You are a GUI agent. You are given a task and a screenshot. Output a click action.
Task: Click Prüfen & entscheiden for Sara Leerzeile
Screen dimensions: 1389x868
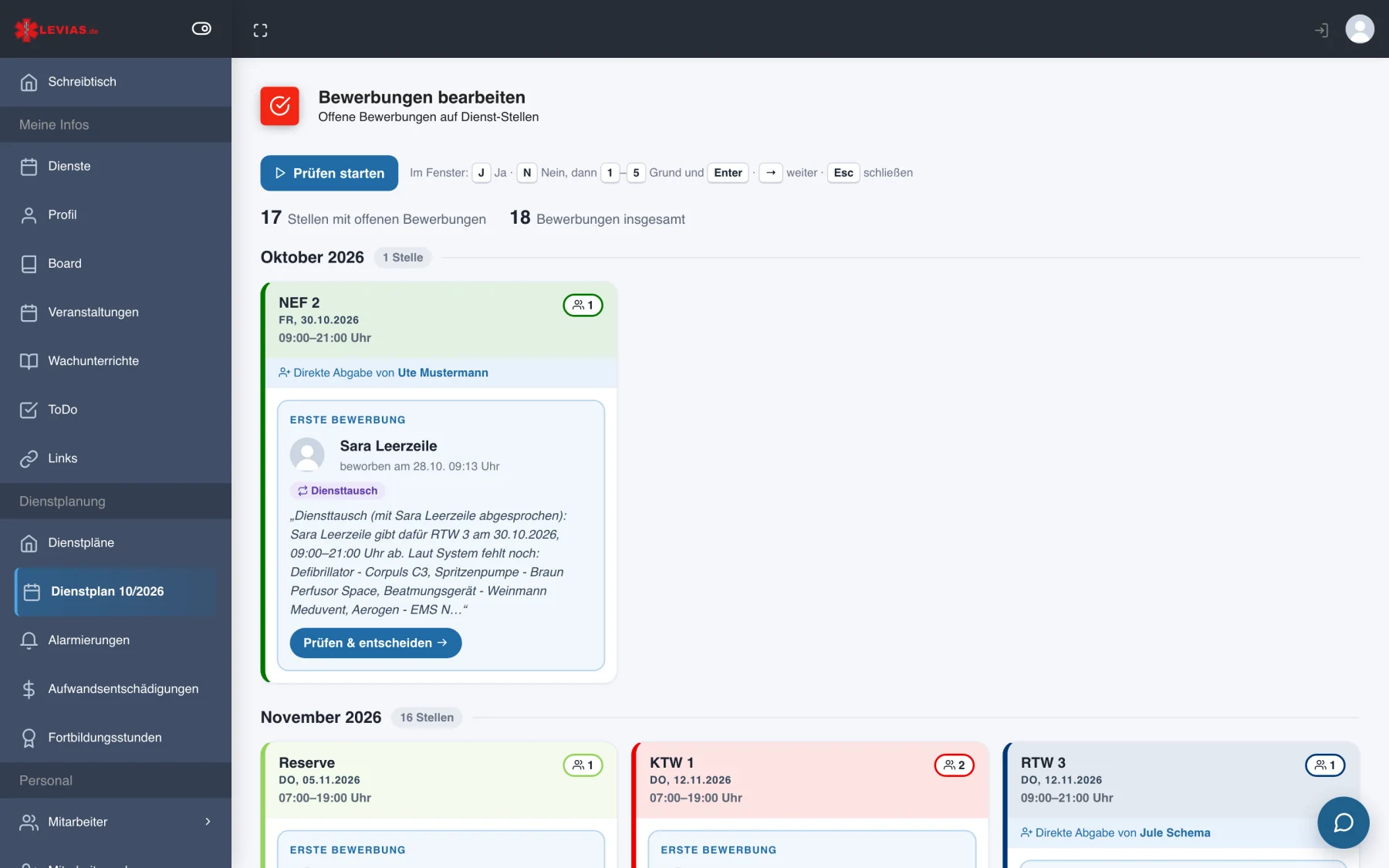[376, 643]
